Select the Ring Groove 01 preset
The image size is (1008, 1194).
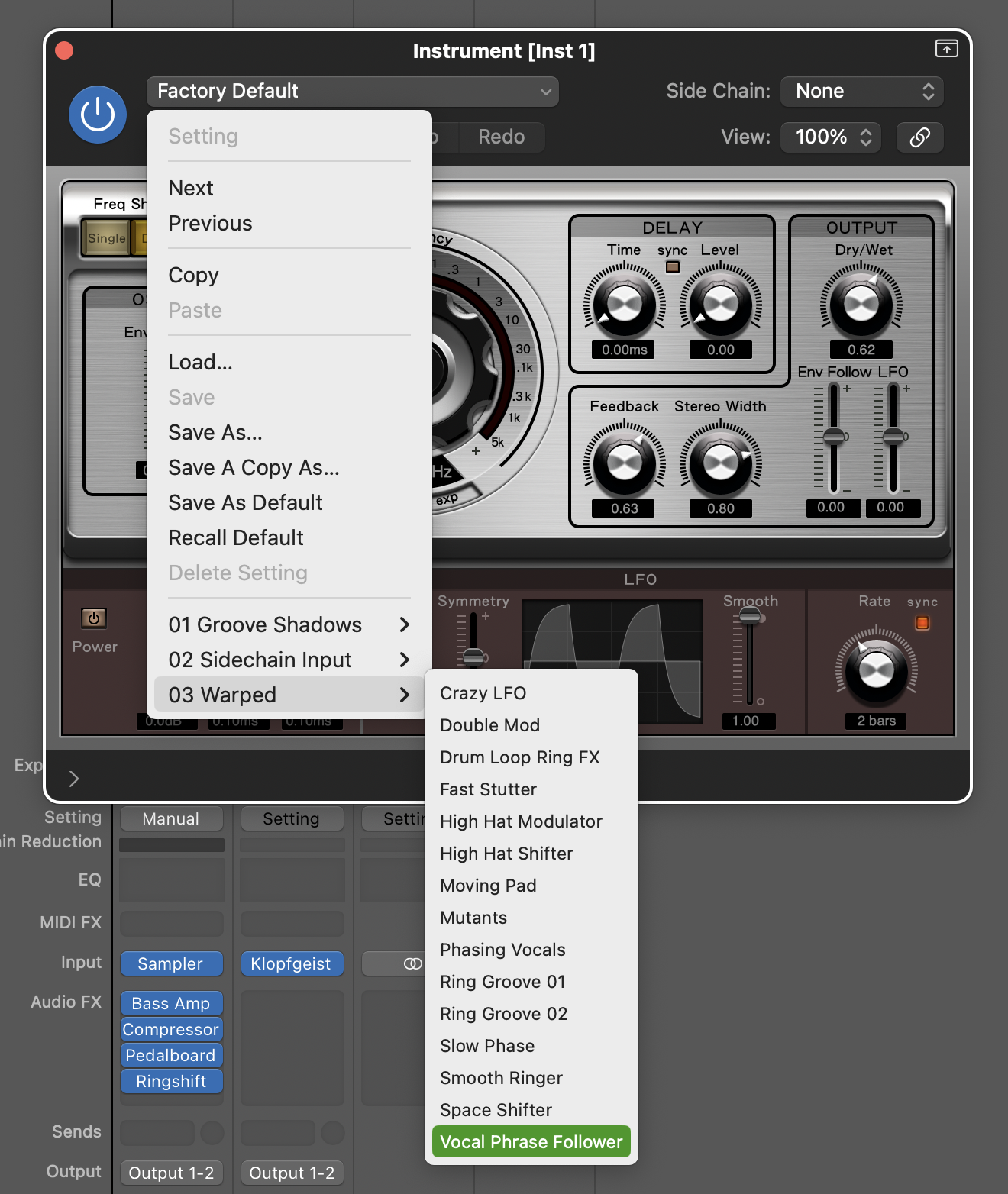[531, 982]
